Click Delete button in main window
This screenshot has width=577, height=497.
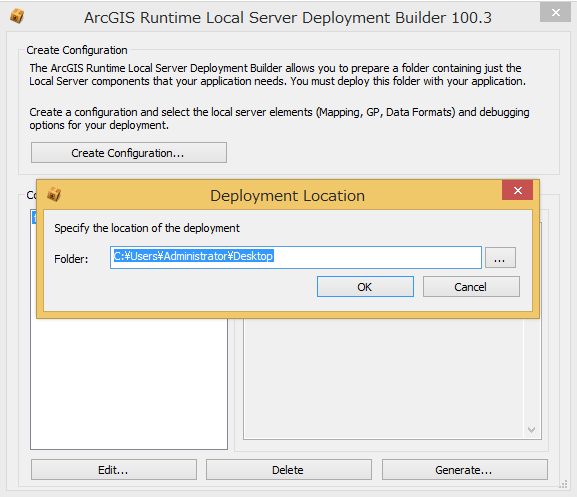[288, 469]
